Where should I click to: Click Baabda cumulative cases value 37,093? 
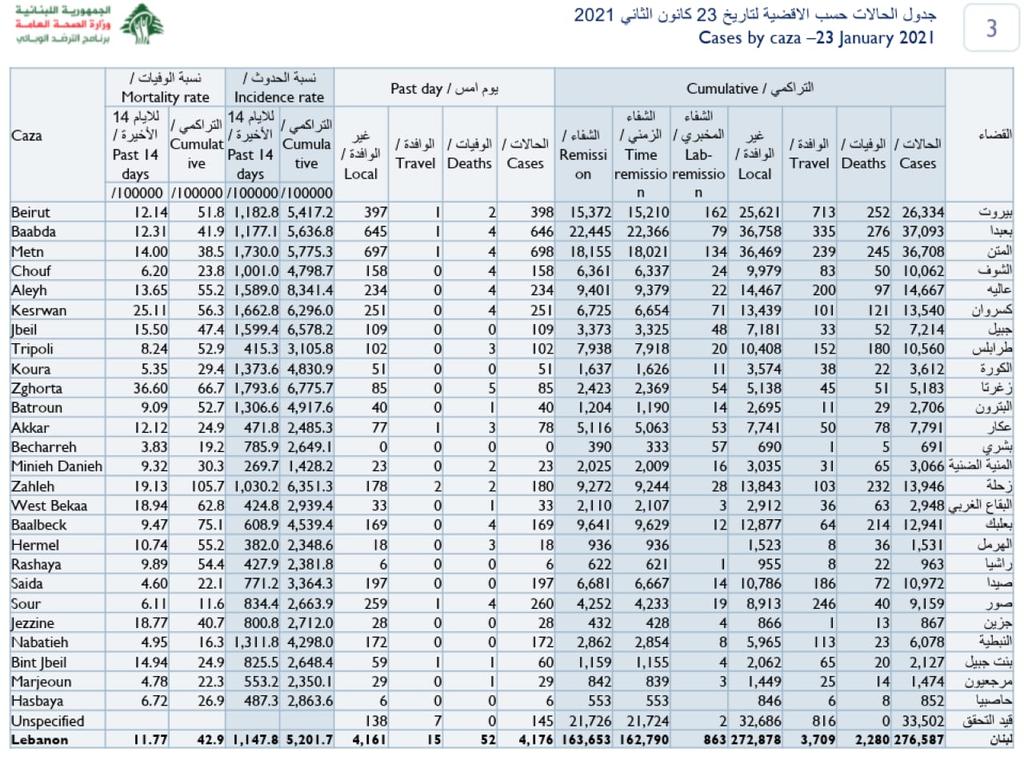pyautogui.click(x=923, y=232)
